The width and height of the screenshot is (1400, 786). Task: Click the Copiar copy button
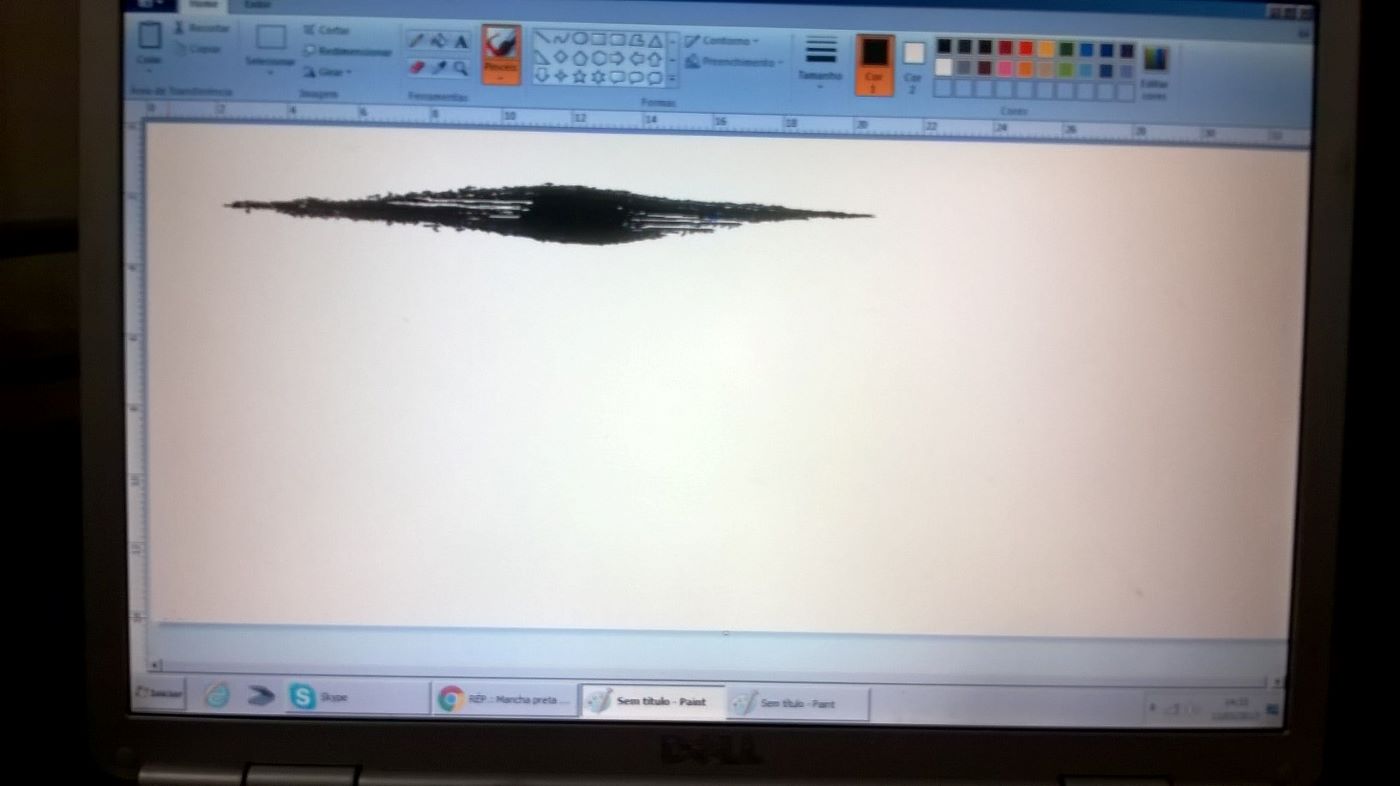197,49
